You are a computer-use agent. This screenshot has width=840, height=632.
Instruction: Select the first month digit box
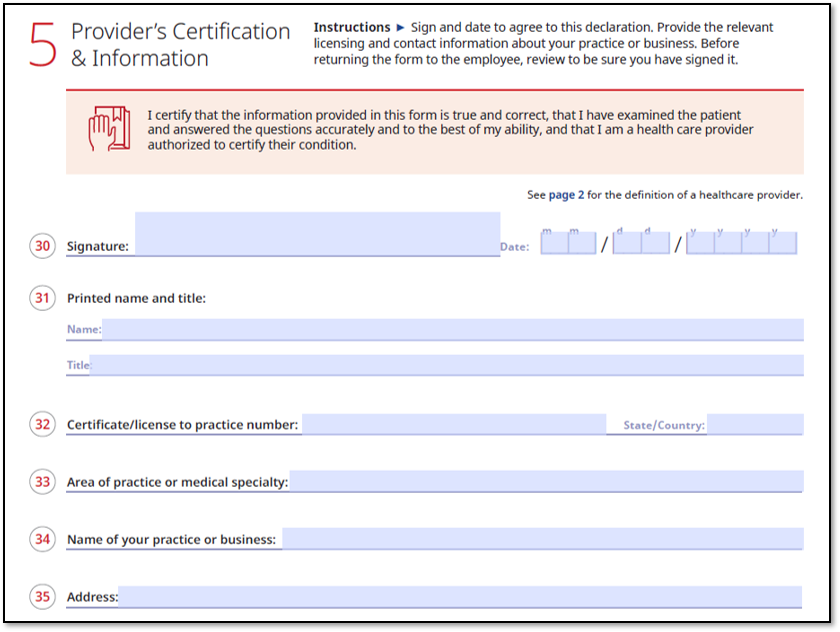554,243
